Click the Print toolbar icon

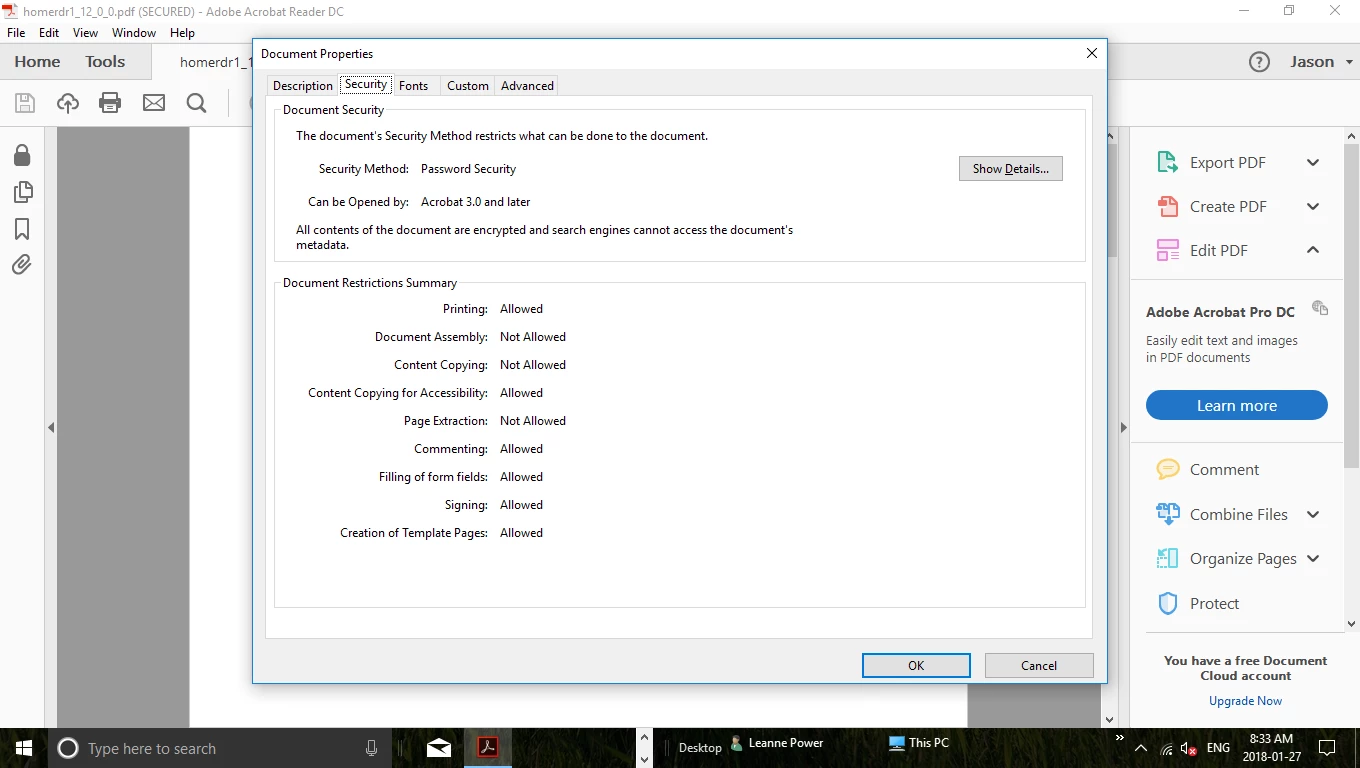(110, 102)
